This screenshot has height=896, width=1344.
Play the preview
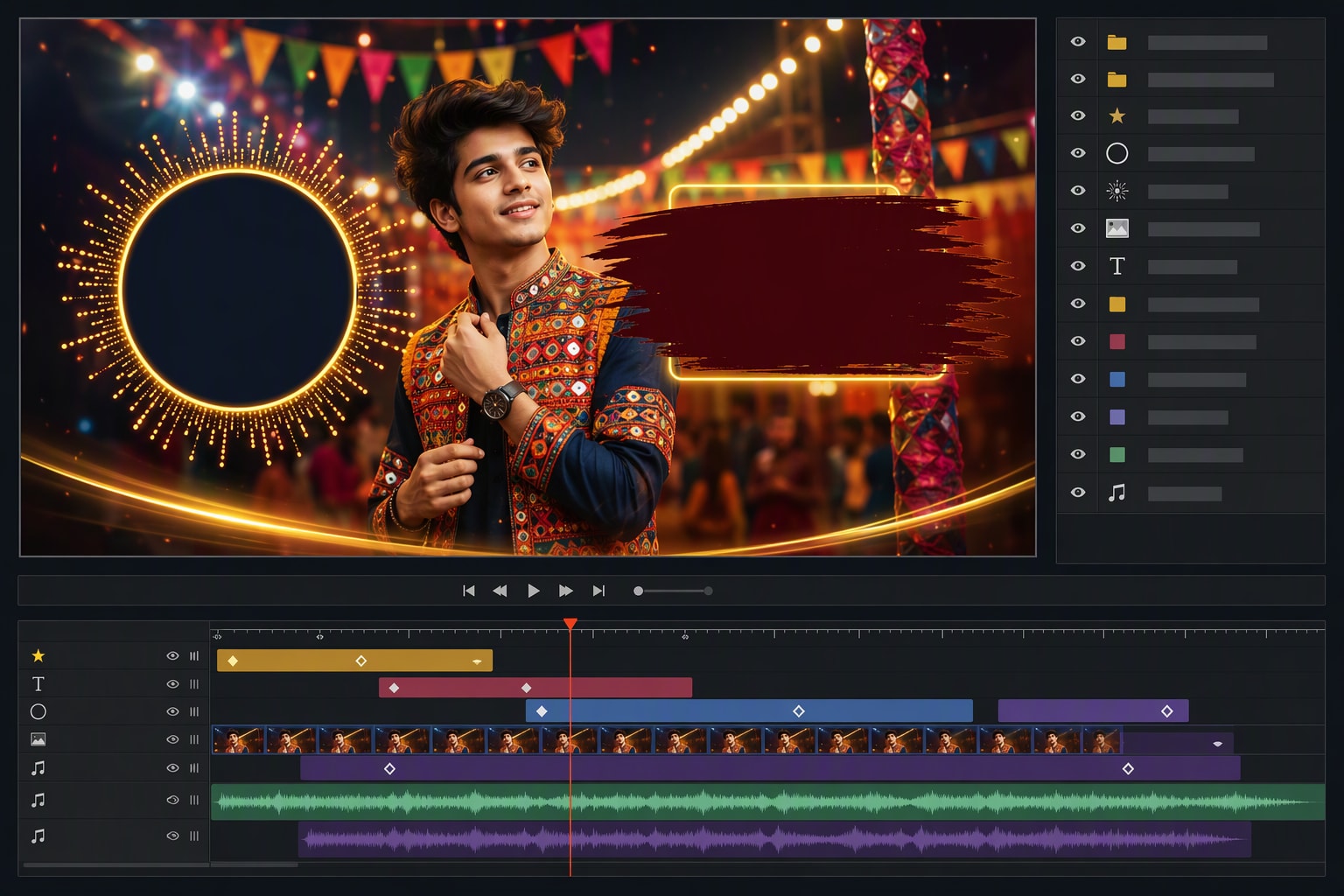[x=533, y=591]
